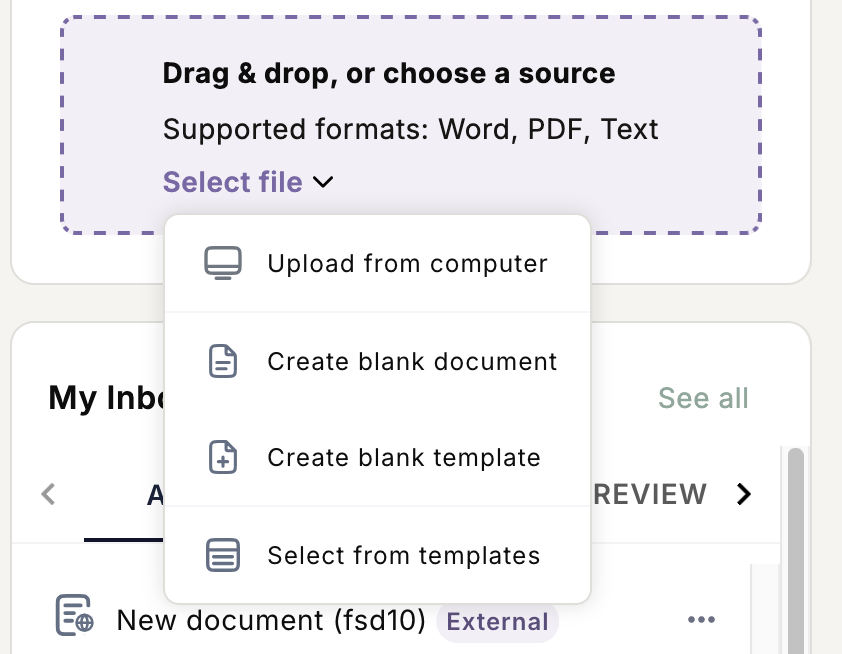Click the blank template plus-page icon
Screen dimensions: 842x654
coord(223,457)
